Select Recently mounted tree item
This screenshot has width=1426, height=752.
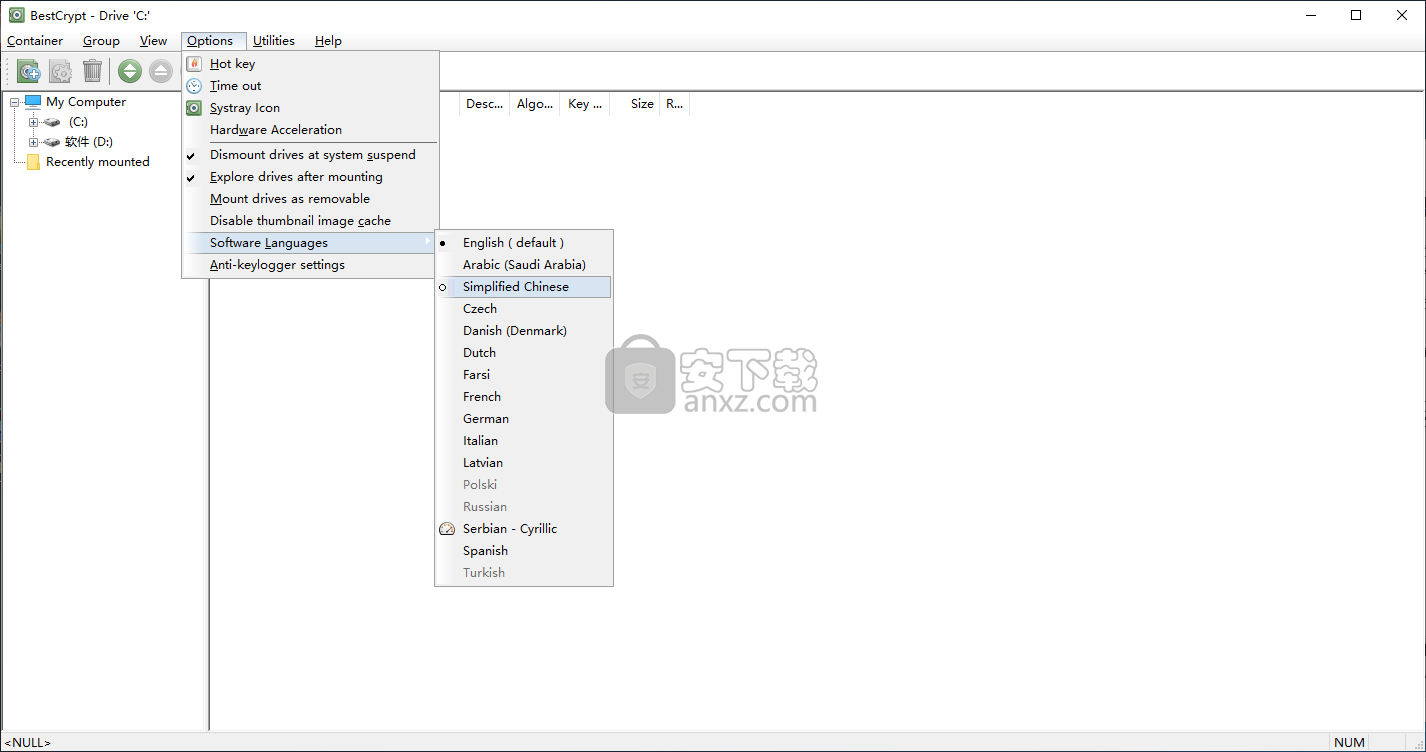(98, 162)
